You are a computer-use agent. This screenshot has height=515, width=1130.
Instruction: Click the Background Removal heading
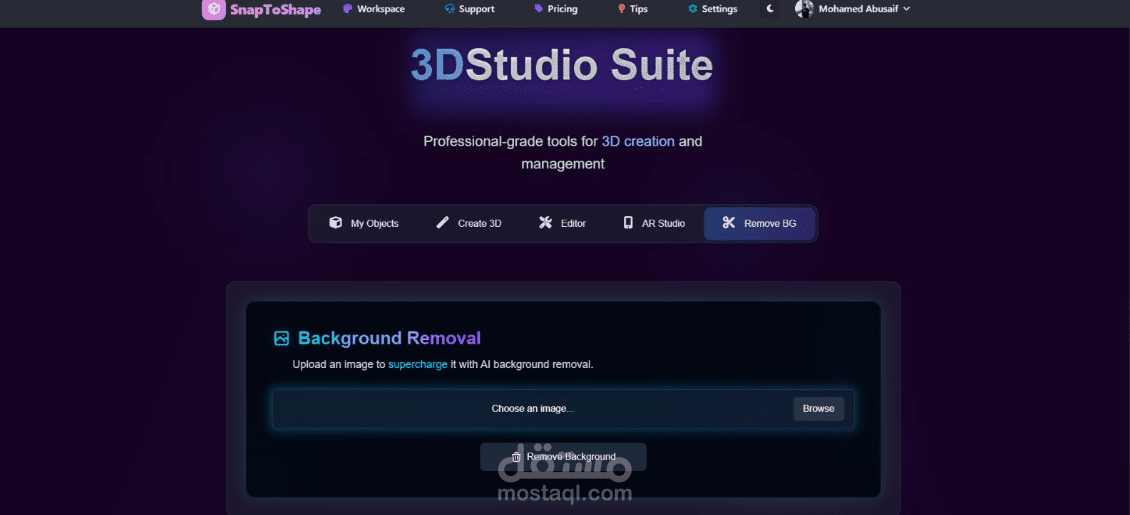[389, 338]
